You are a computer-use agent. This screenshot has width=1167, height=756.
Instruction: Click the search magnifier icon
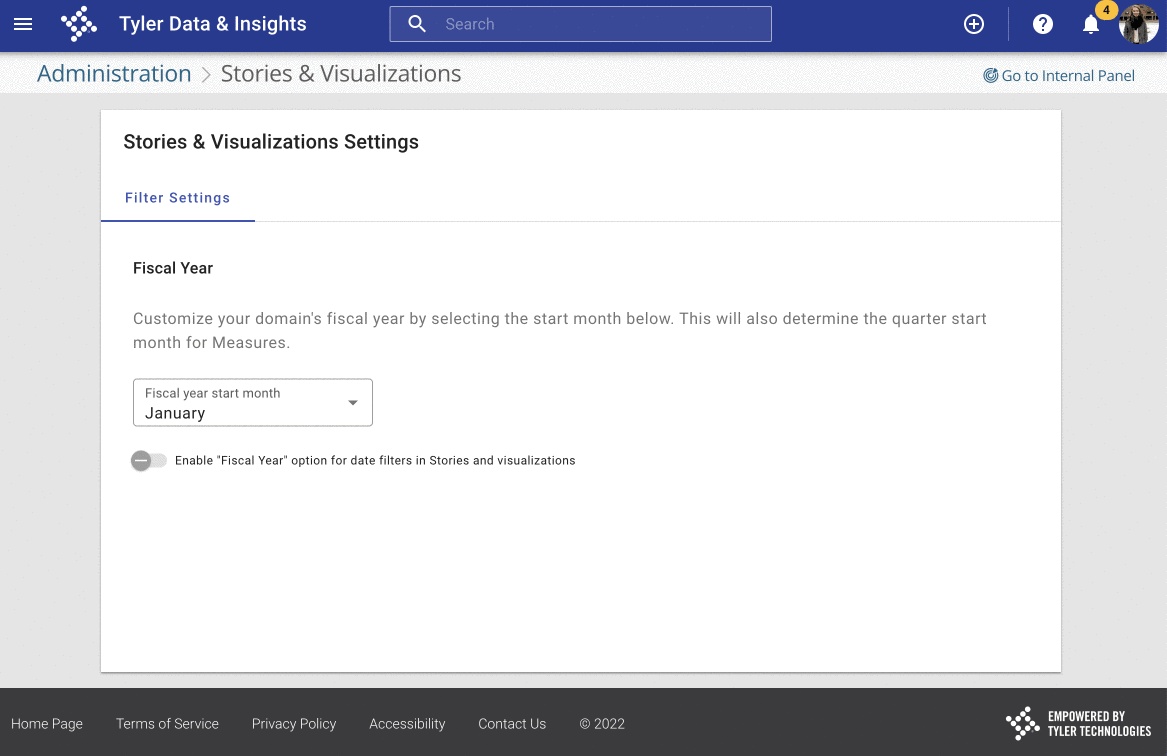click(417, 24)
